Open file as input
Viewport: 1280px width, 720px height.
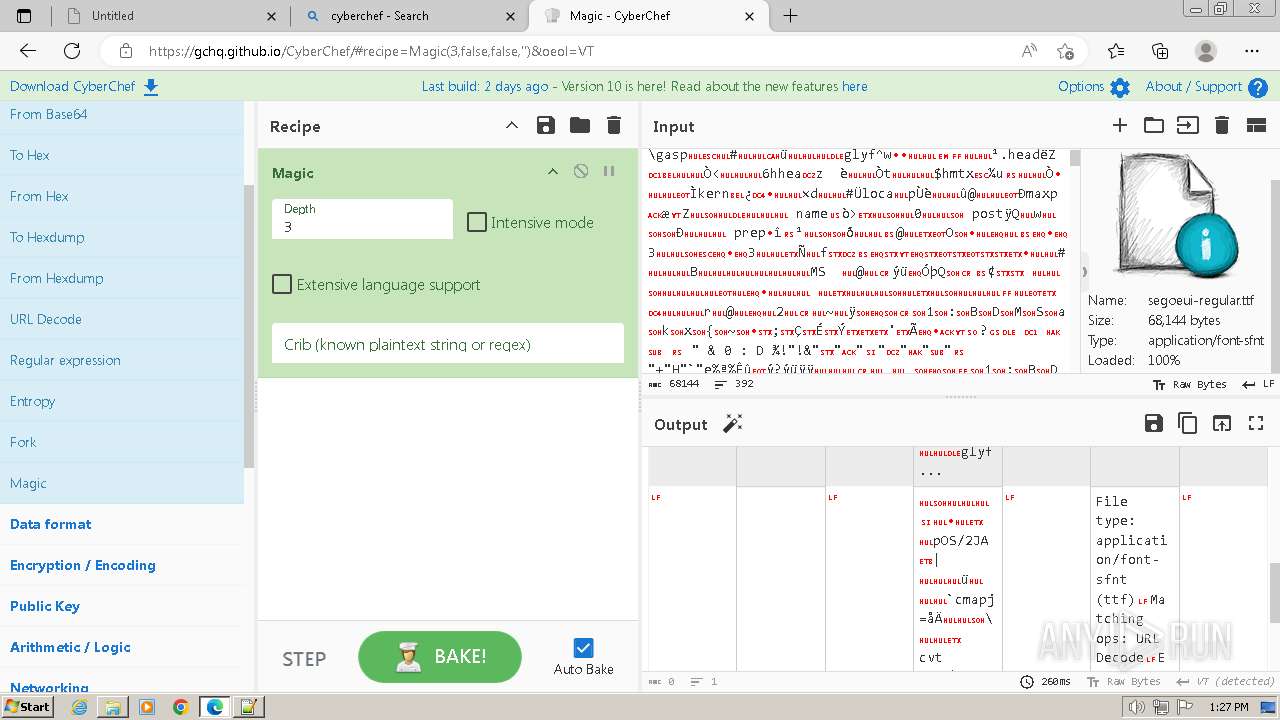click(x=1187, y=125)
